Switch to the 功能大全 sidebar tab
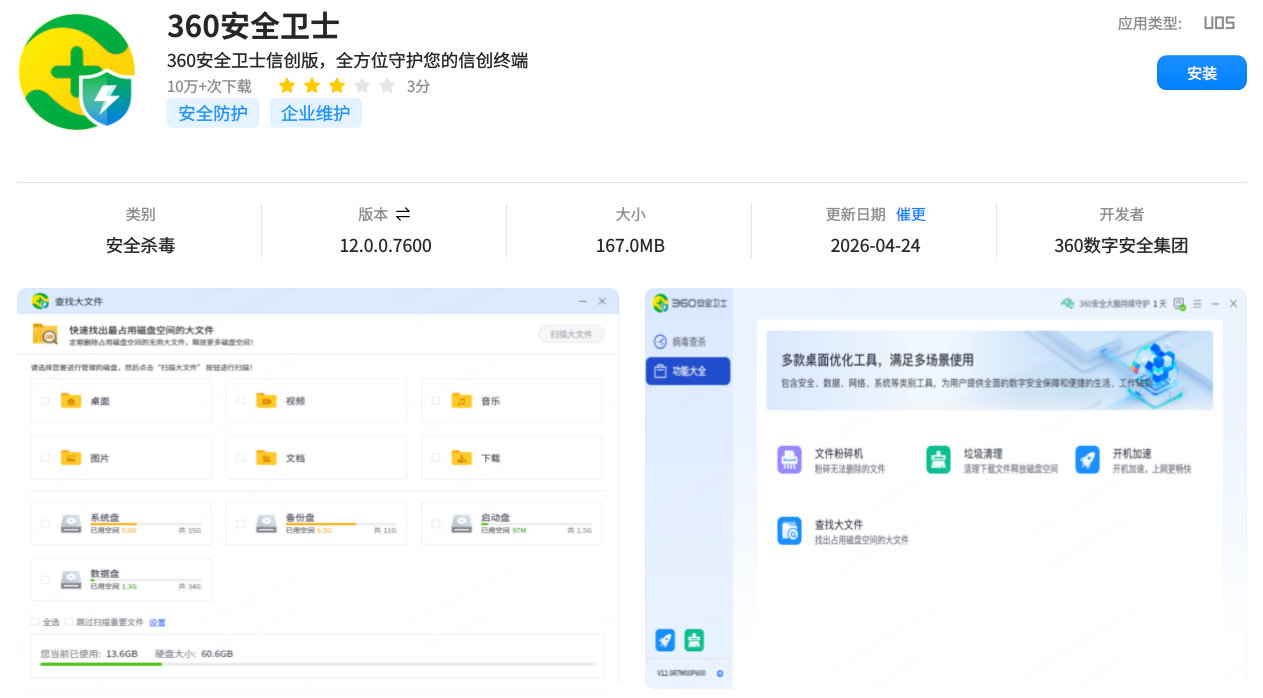 [688, 371]
